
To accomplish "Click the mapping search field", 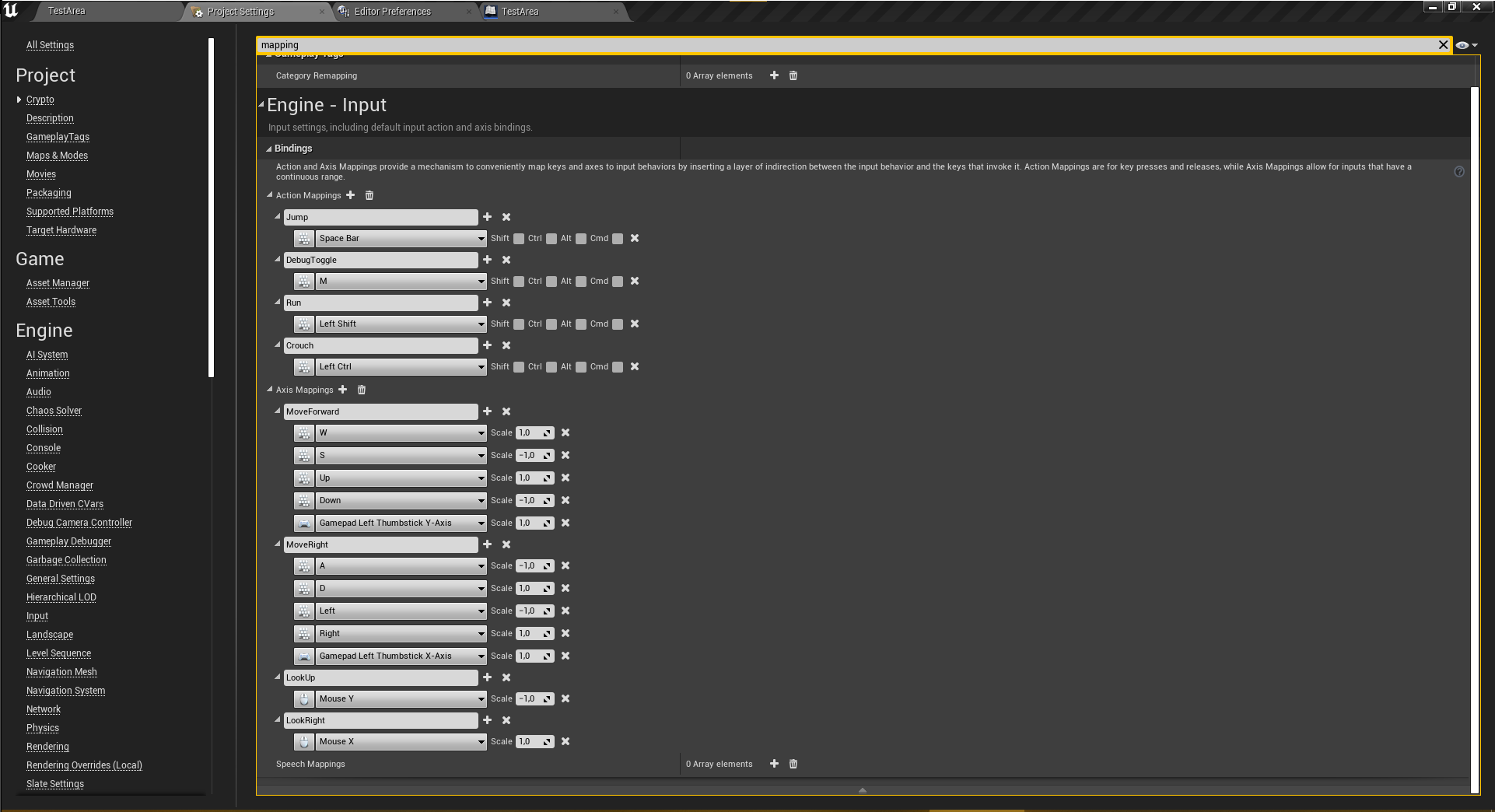I will 846,45.
